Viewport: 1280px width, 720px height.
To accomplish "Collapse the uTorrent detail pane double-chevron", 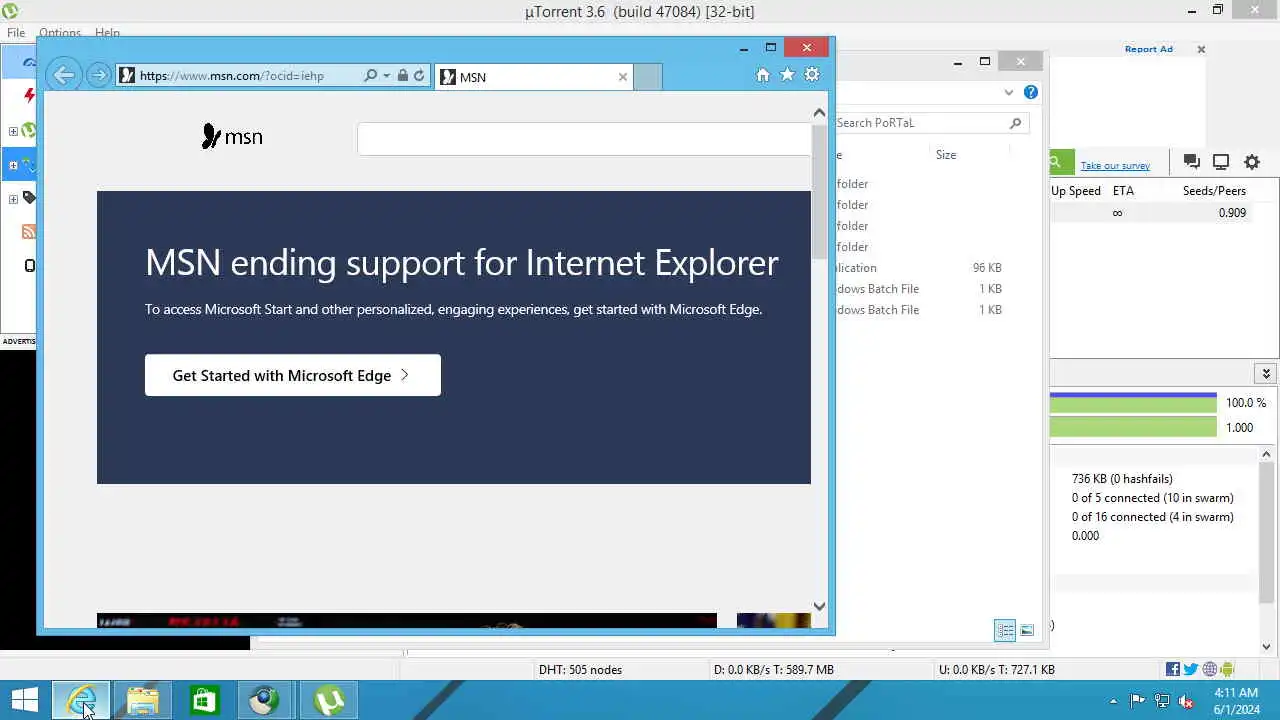I will [x=1266, y=373].
